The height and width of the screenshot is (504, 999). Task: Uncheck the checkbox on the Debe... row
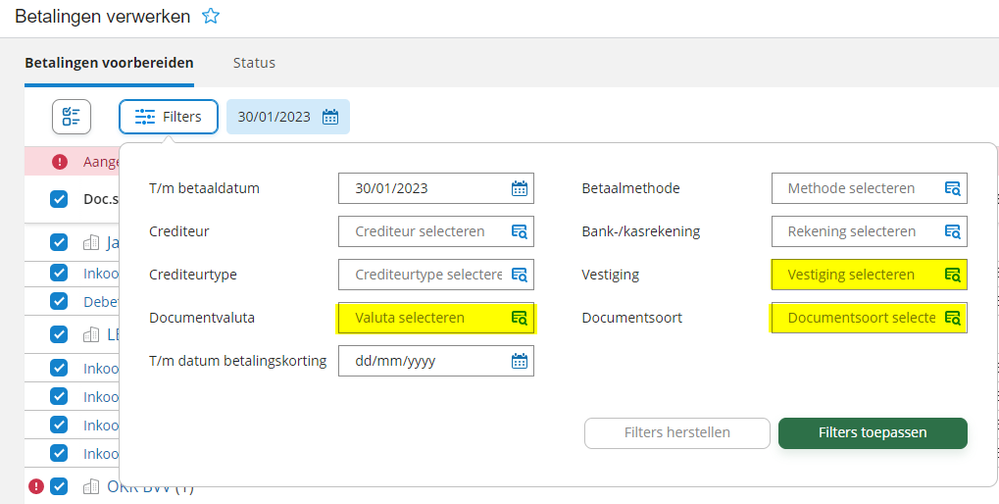pyautogui.click(x=59, y=301)
